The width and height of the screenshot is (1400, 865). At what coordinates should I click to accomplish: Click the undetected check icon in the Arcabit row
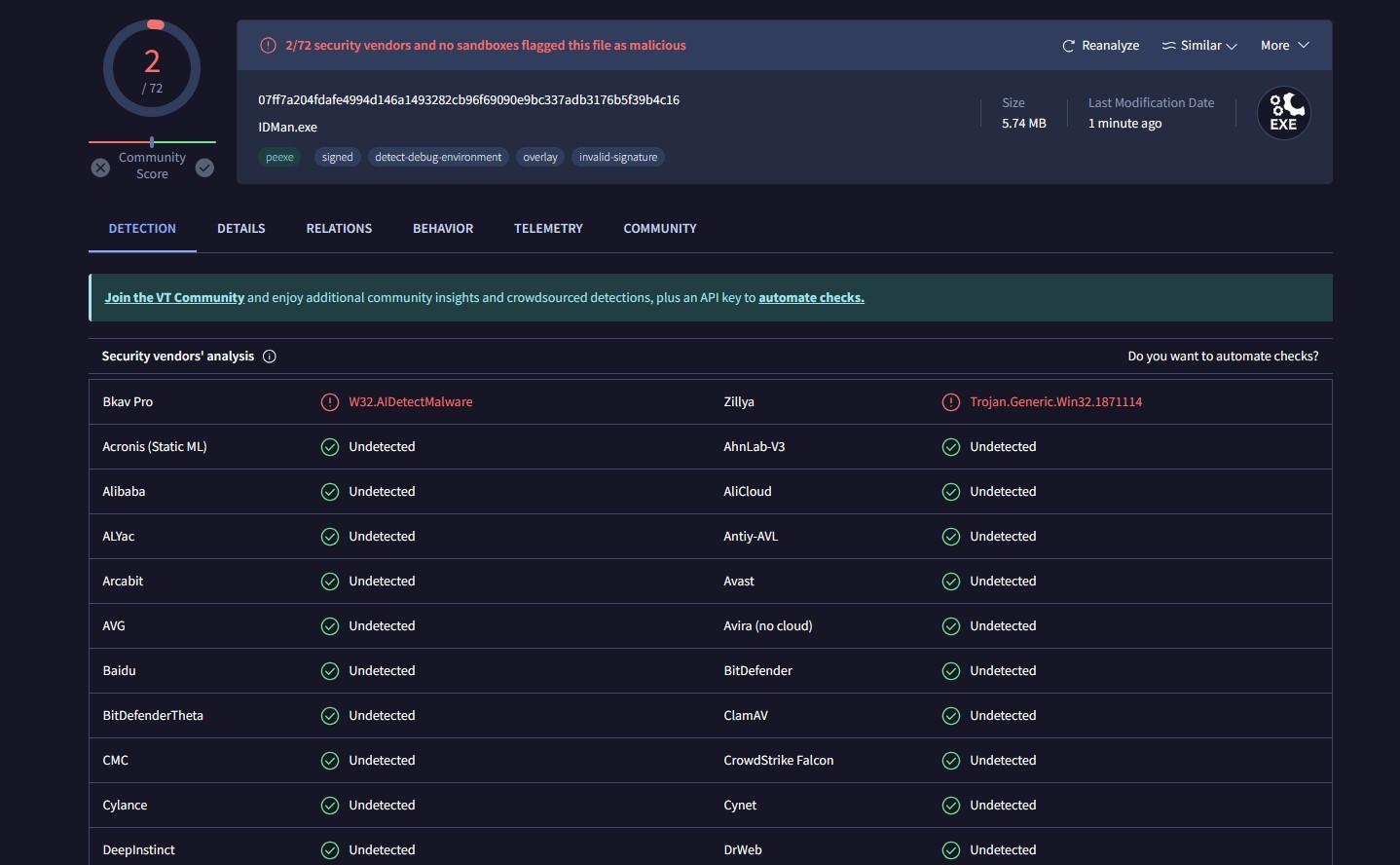pos(330,582)
